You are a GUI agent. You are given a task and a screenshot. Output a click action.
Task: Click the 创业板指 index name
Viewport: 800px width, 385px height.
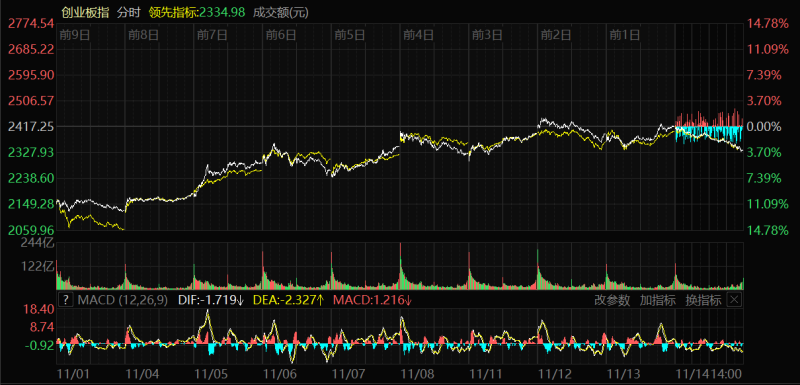coord(86,12)
